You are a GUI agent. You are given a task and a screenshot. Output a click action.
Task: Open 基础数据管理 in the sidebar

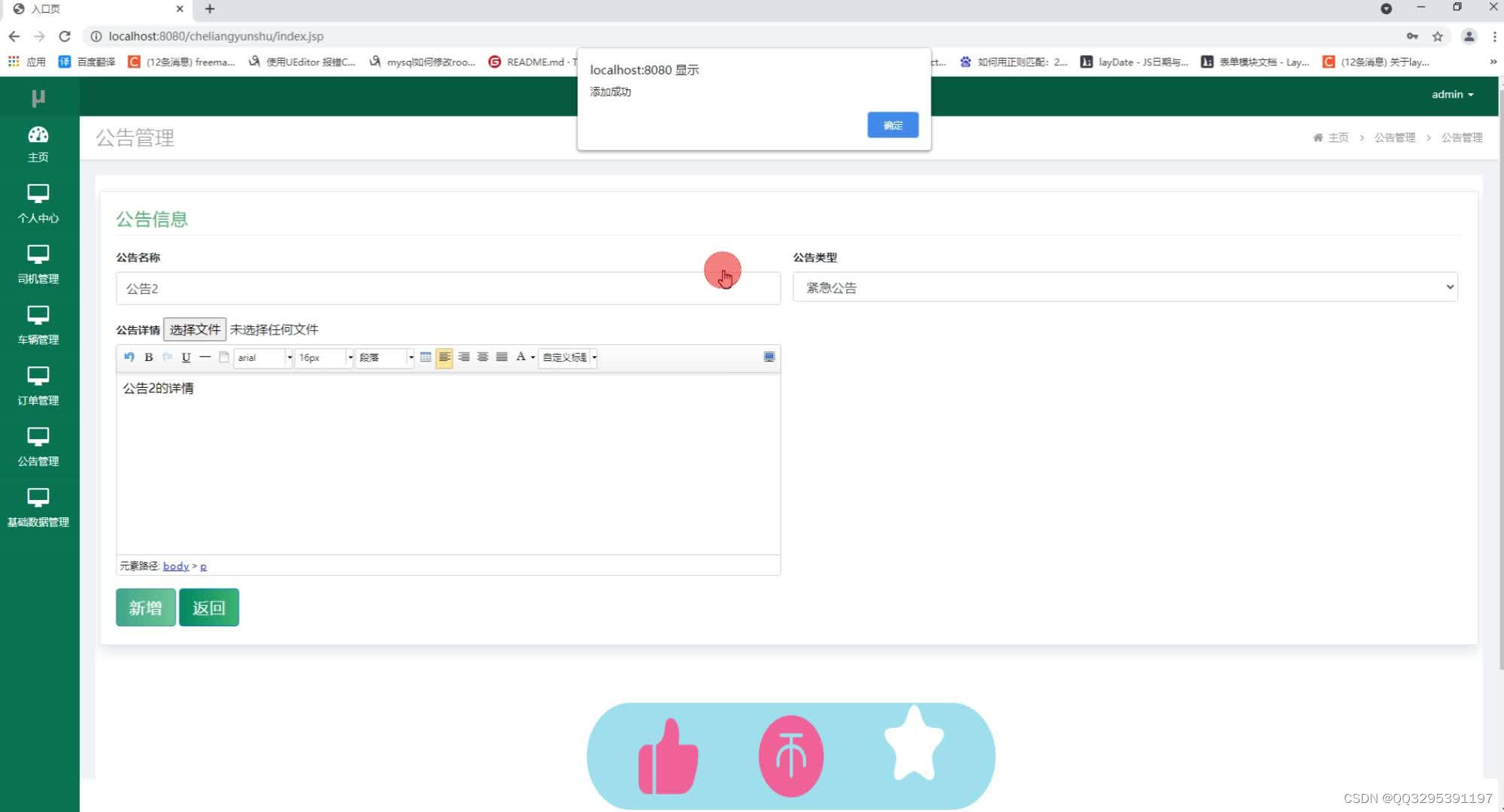coord(38,508)
